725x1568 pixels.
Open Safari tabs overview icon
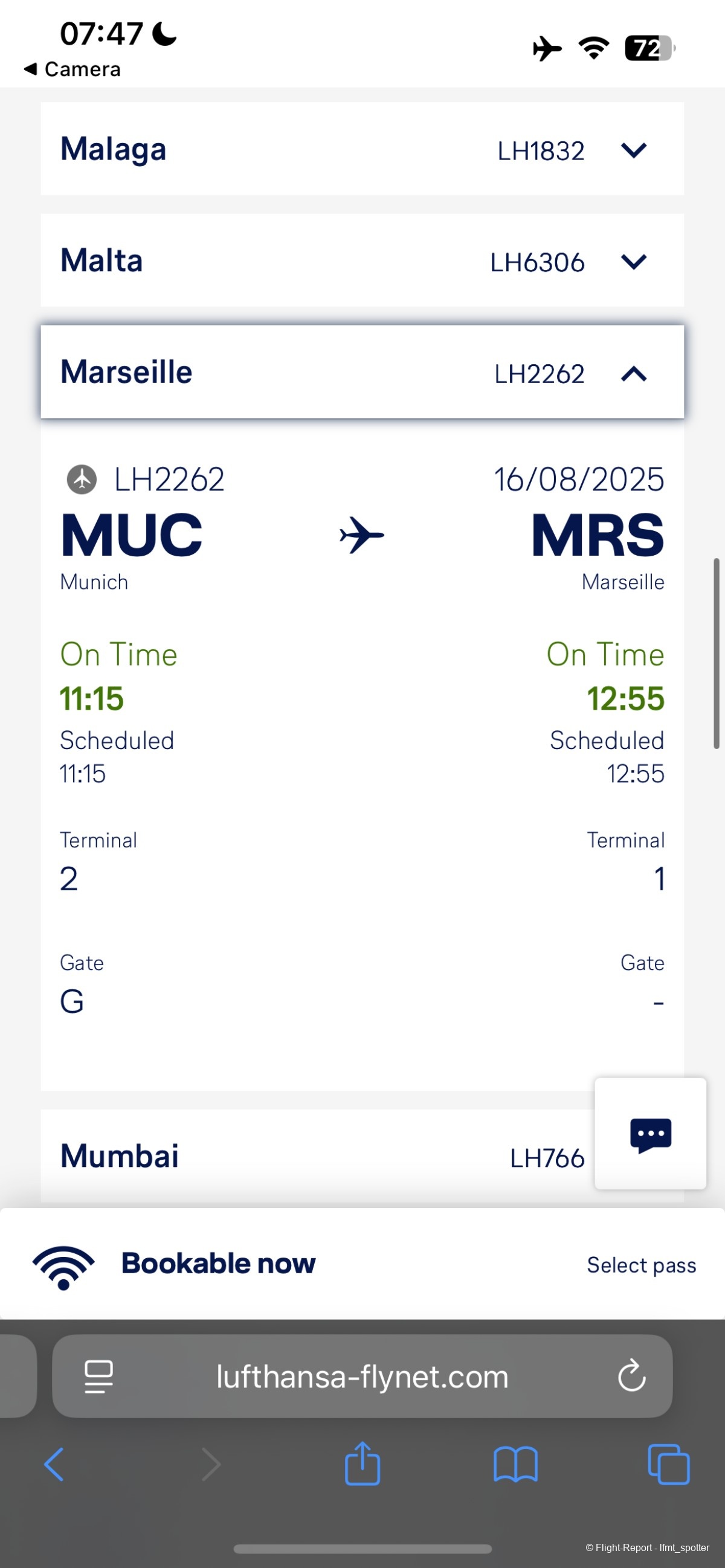[668, 1465]
